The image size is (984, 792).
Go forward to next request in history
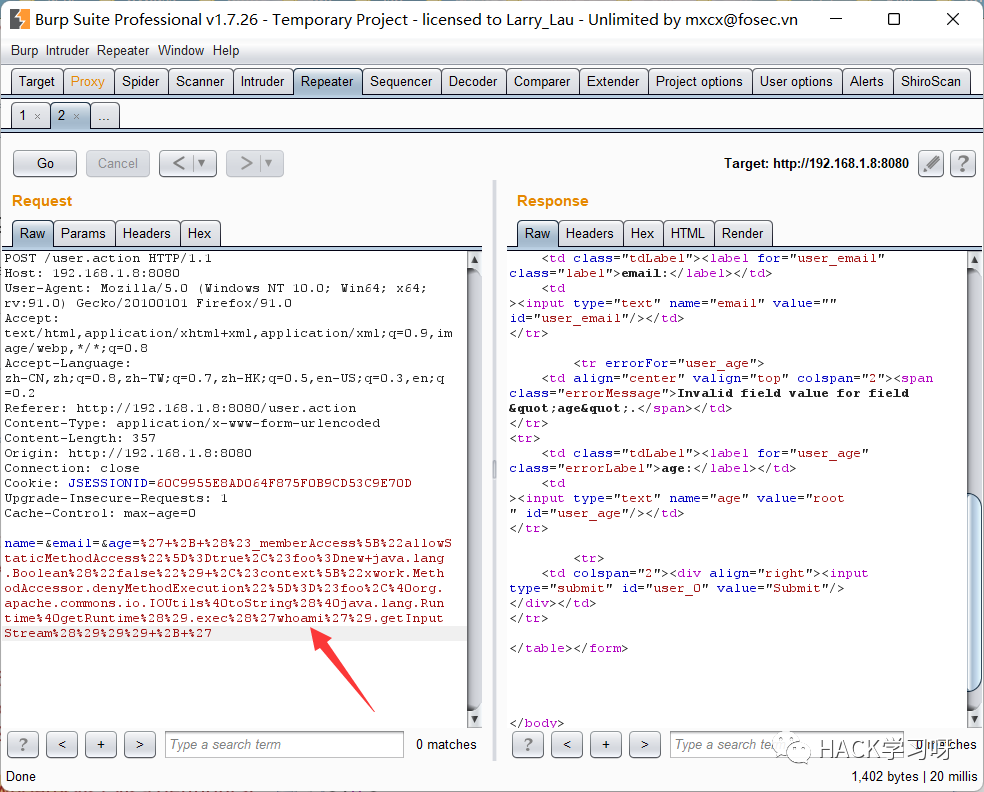[x=245, y=164]
